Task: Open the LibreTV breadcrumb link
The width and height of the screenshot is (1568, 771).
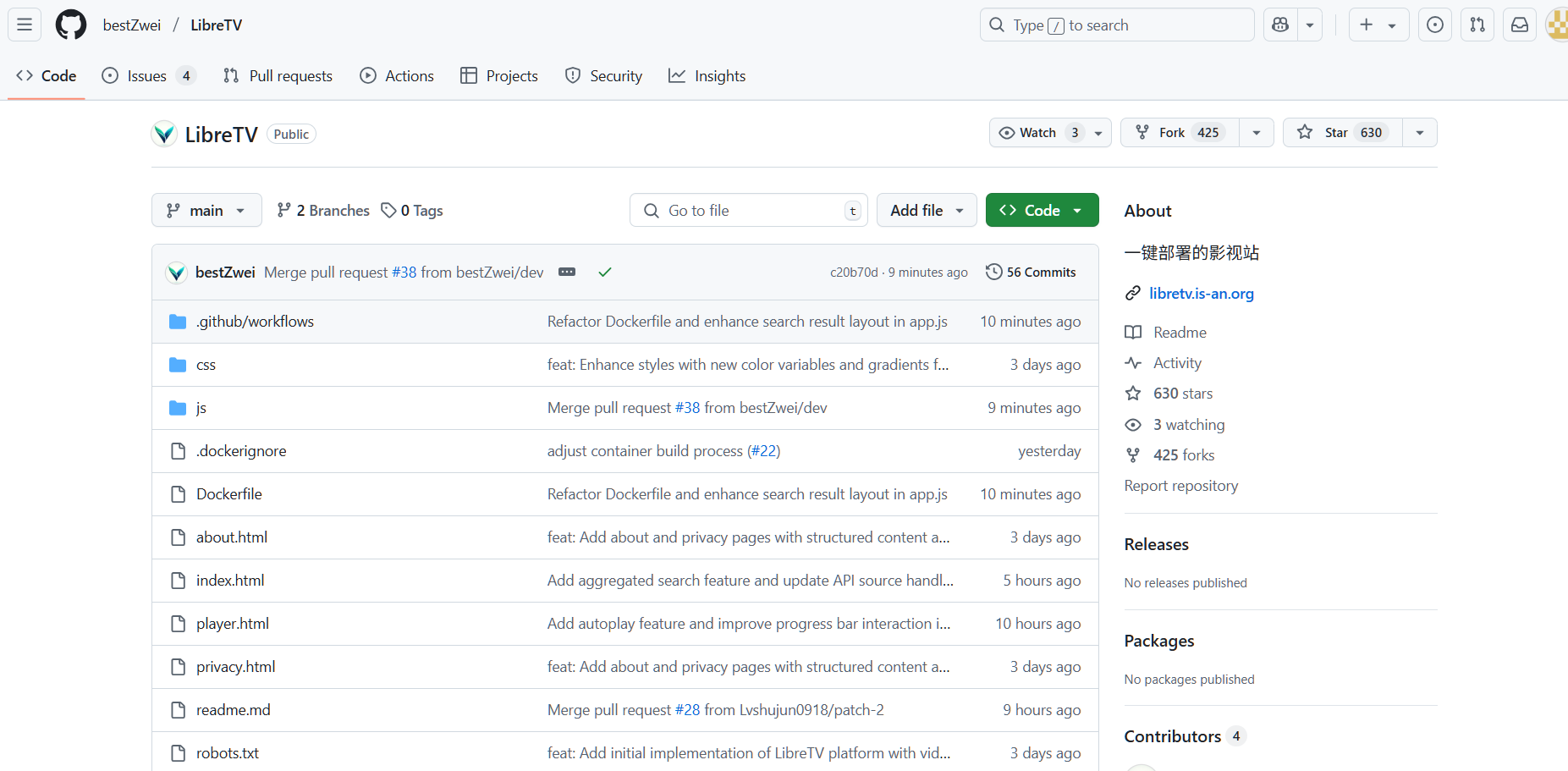Action: tap(216, 25)
